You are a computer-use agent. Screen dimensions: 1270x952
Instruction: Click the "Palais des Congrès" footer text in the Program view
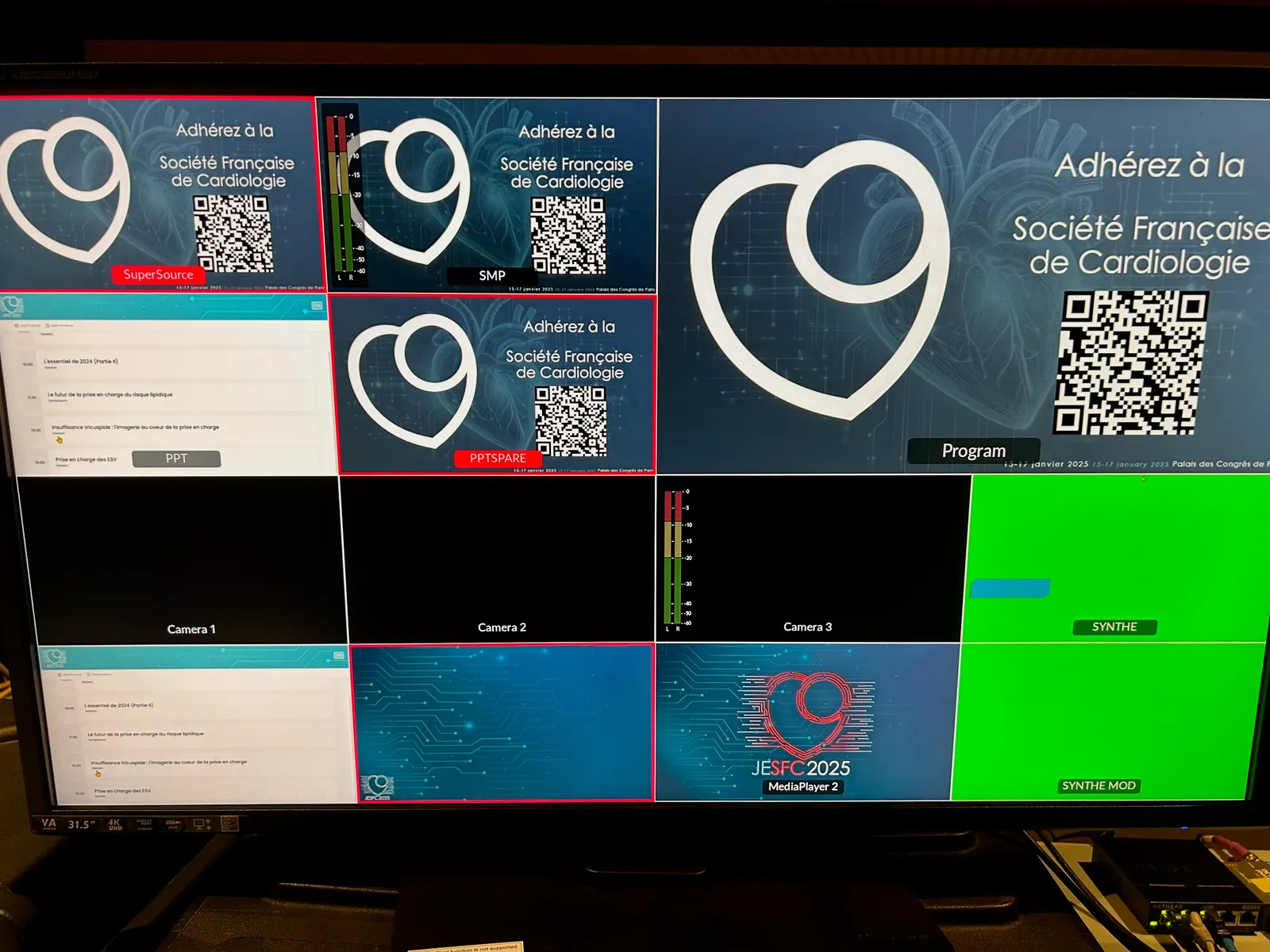click(x=1221, y=464)
